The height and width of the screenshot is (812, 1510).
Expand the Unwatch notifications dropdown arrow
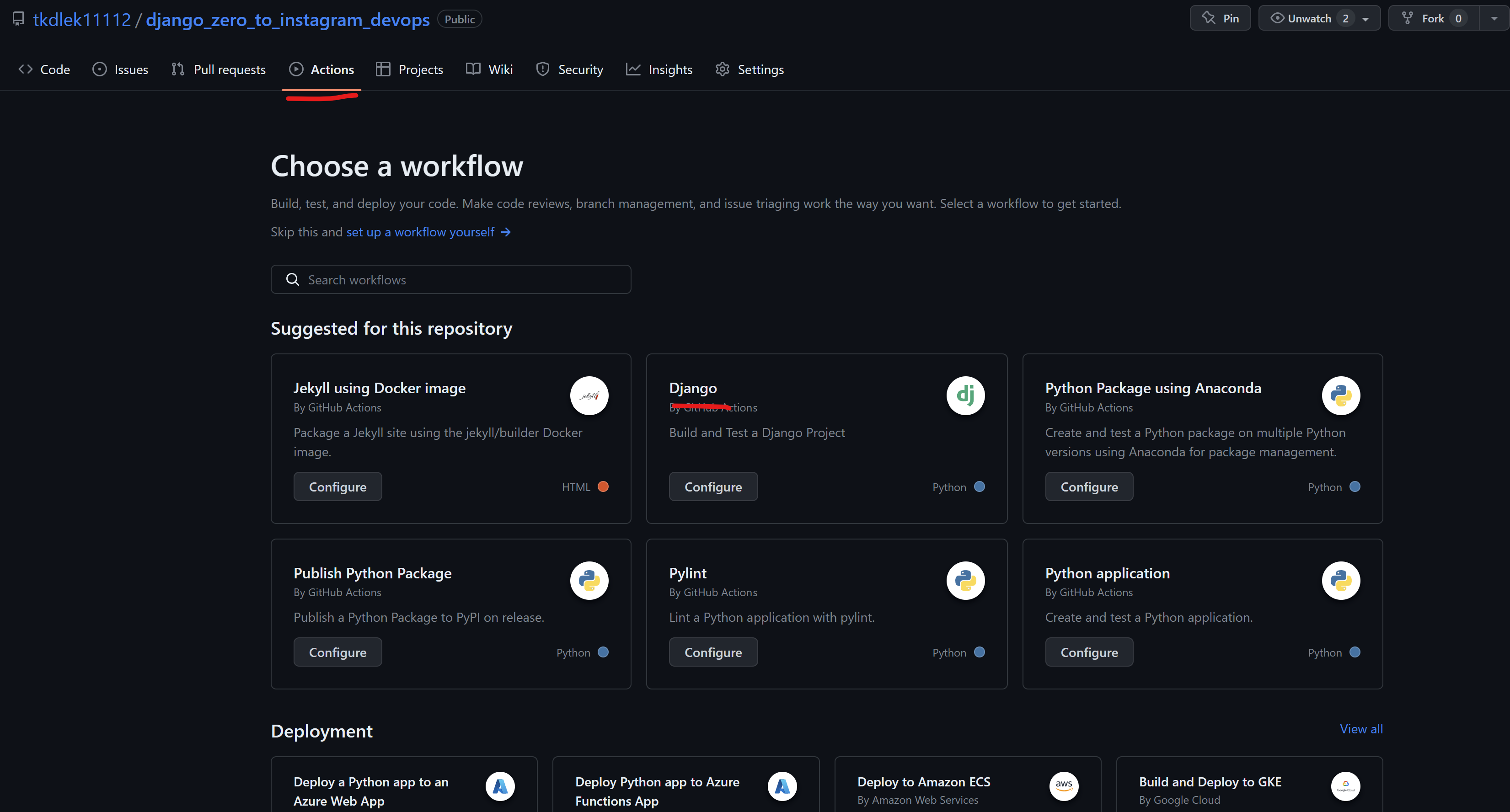pos(1365,19)
